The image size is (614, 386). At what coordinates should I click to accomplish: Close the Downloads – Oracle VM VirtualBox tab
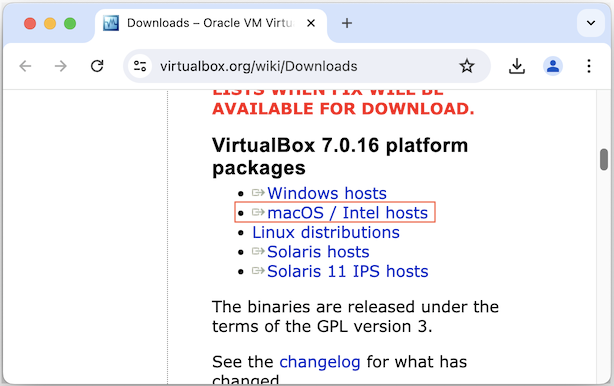click(311, 23)
